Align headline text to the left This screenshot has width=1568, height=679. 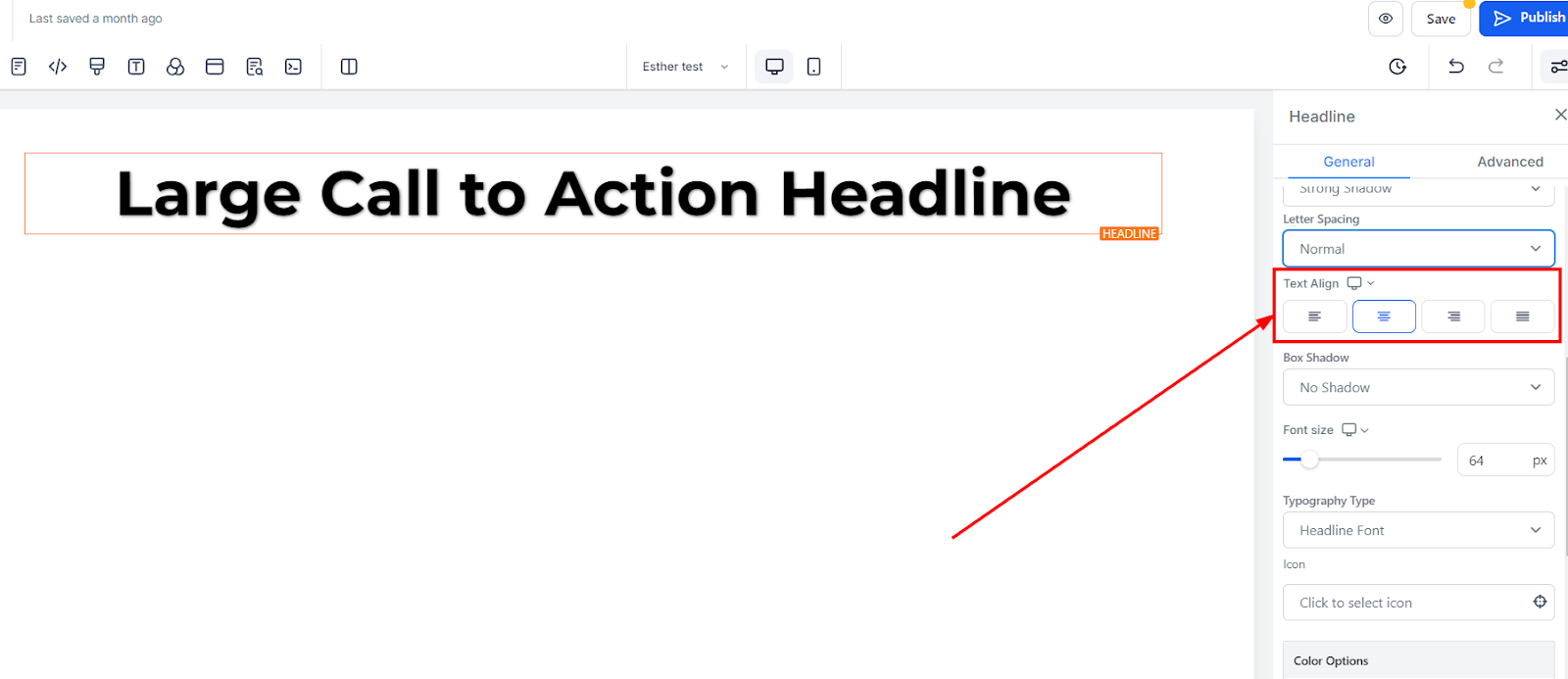point(1315,316)
